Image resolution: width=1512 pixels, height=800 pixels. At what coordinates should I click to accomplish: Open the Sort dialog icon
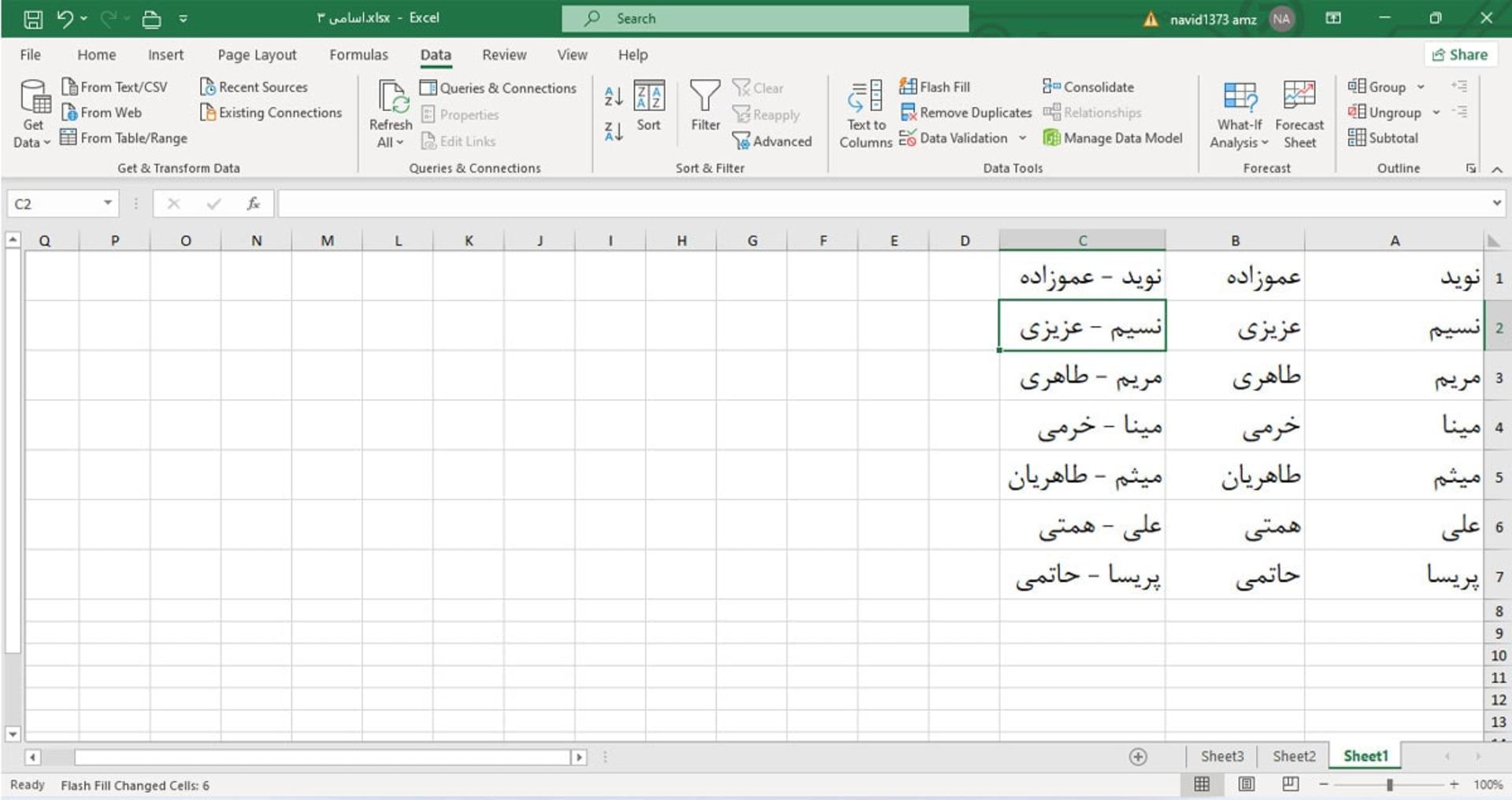pyautogui.click(x=649, y=96)
